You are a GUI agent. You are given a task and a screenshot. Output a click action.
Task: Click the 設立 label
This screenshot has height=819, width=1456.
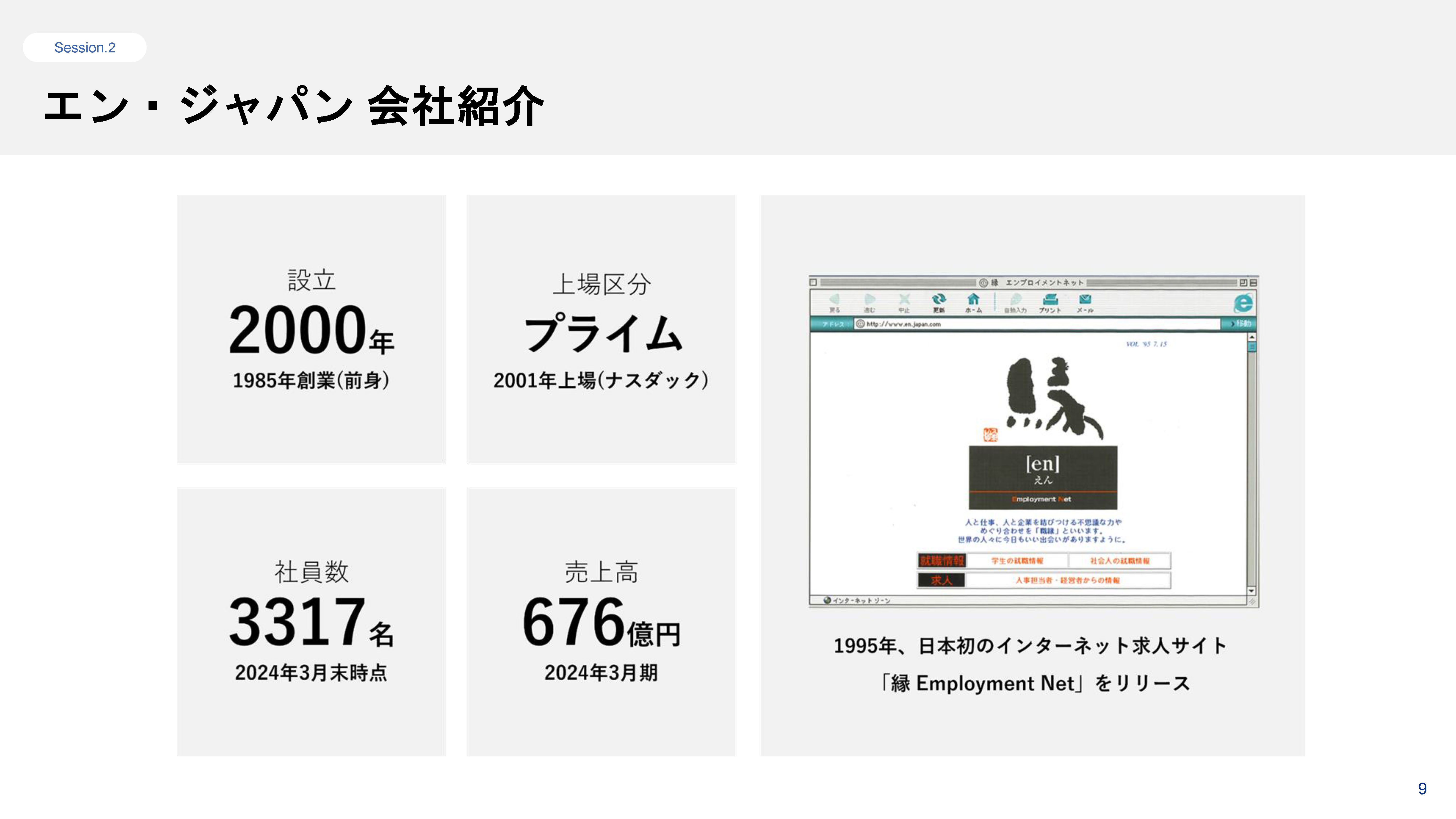311,280
